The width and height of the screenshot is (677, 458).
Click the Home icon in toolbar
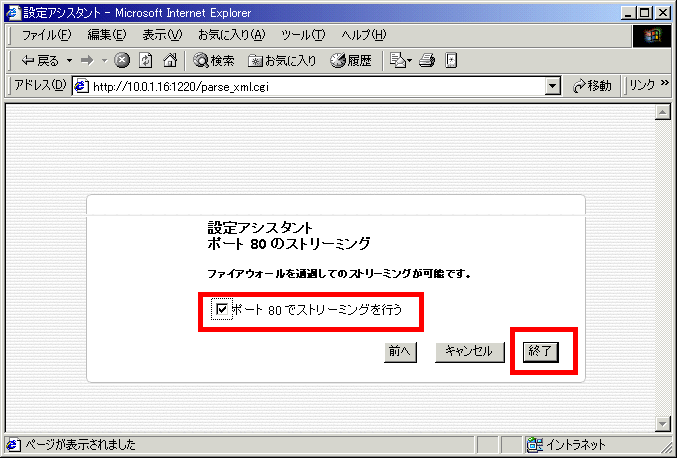(x=170, y=61)
